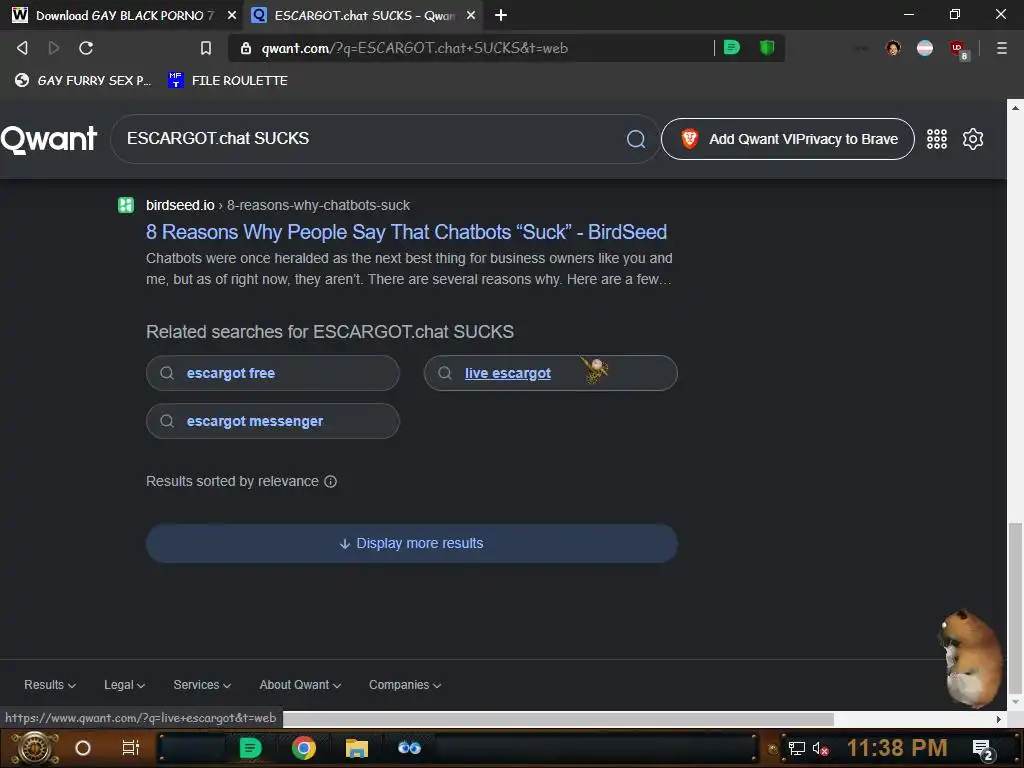The image size is (1024, 768).
Task: Open the globe-icon bookmark in bookmarks bar
Action: (83, 80)
